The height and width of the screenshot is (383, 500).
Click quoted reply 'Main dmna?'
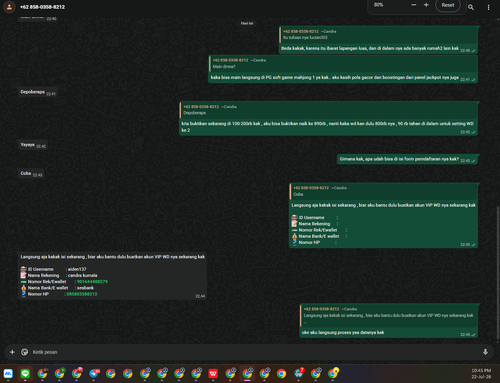pyautogui.click(x=343, y=63)
